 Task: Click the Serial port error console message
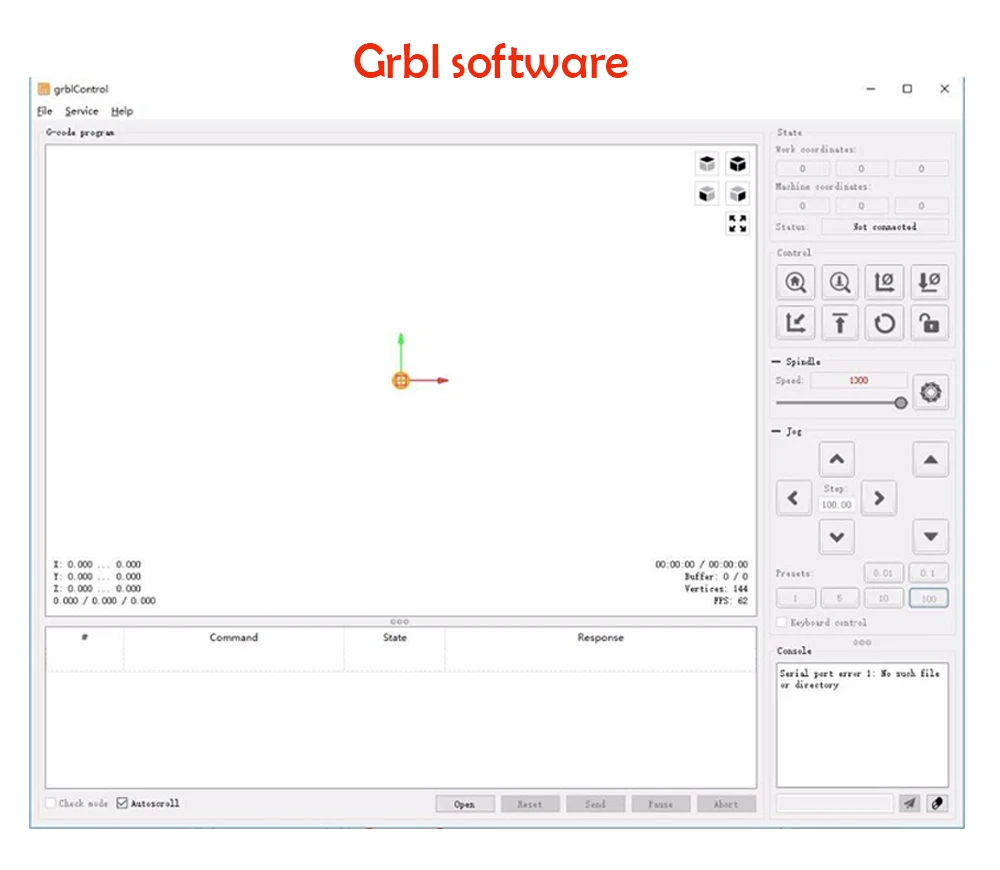(x=859, y=679)
